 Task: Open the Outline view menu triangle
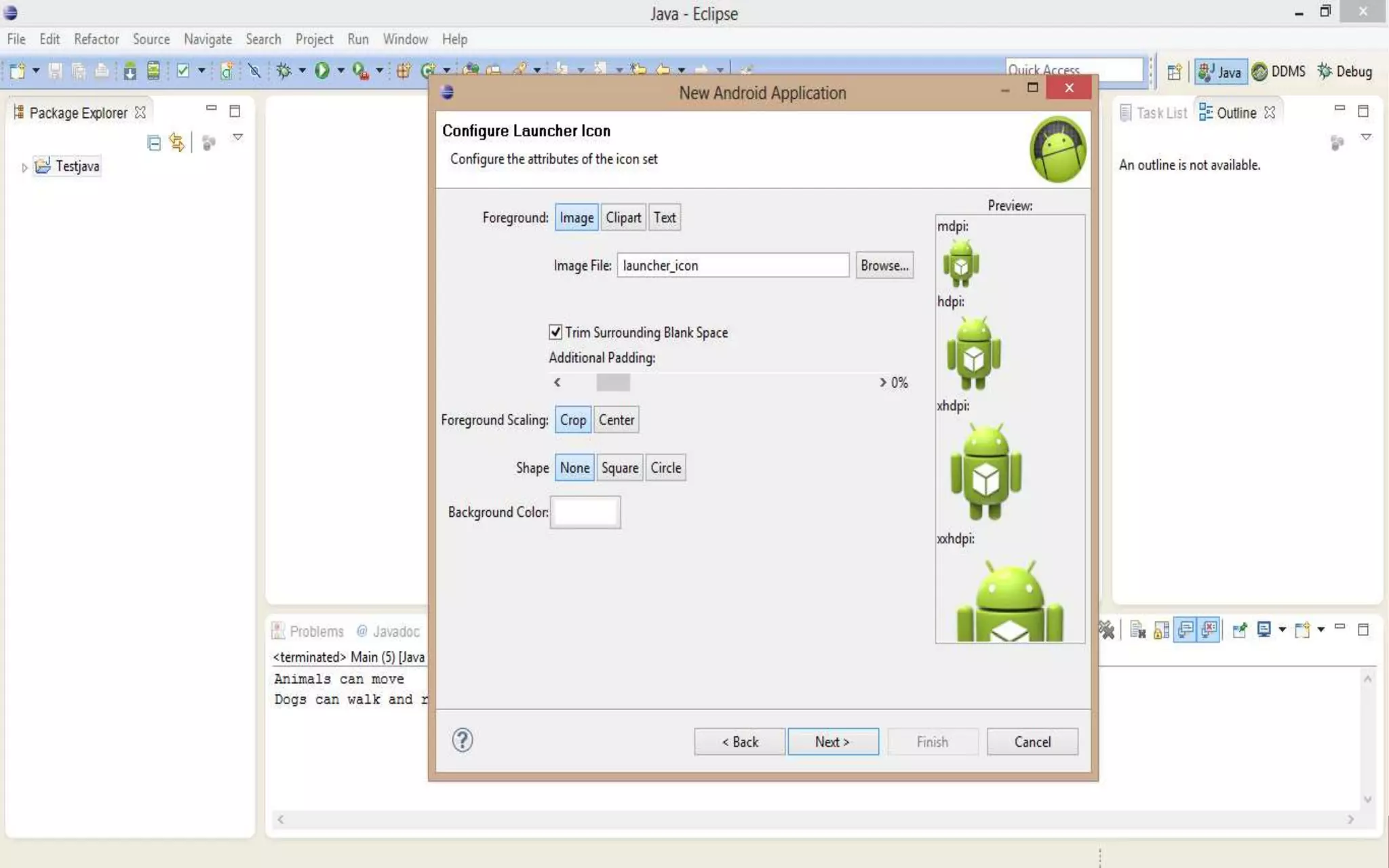pos(1366,137)
